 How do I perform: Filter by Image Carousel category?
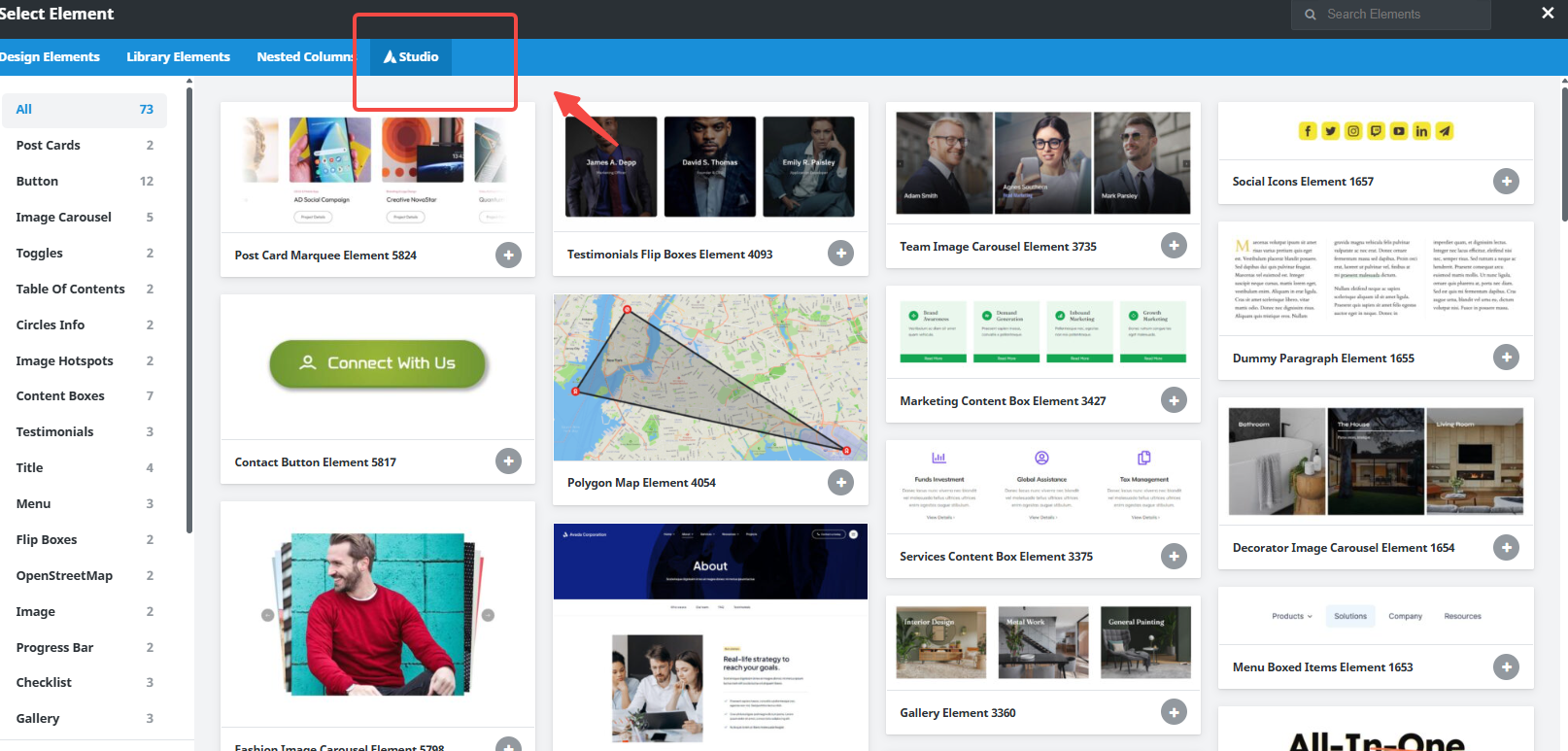(64, 217)
